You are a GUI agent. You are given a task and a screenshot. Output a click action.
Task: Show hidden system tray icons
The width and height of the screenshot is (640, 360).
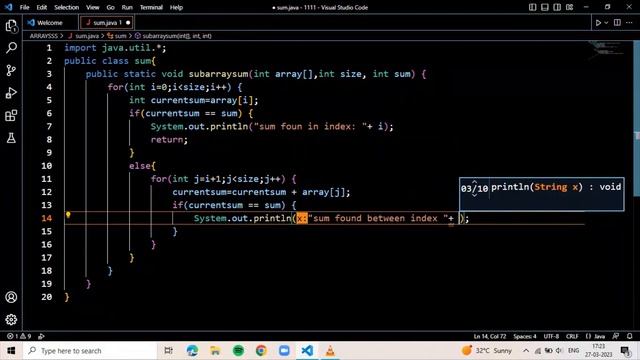tap(526, 351)
